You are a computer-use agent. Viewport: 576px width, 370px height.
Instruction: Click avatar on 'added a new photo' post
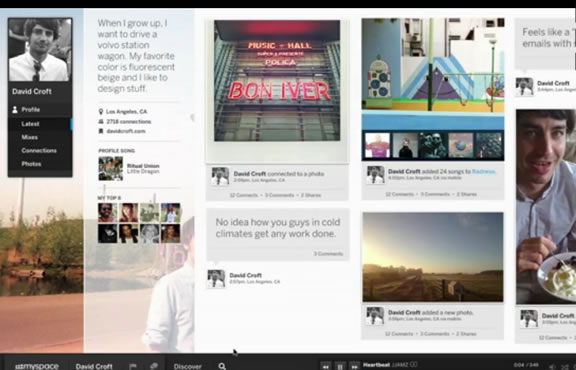(x=375, y=316)
